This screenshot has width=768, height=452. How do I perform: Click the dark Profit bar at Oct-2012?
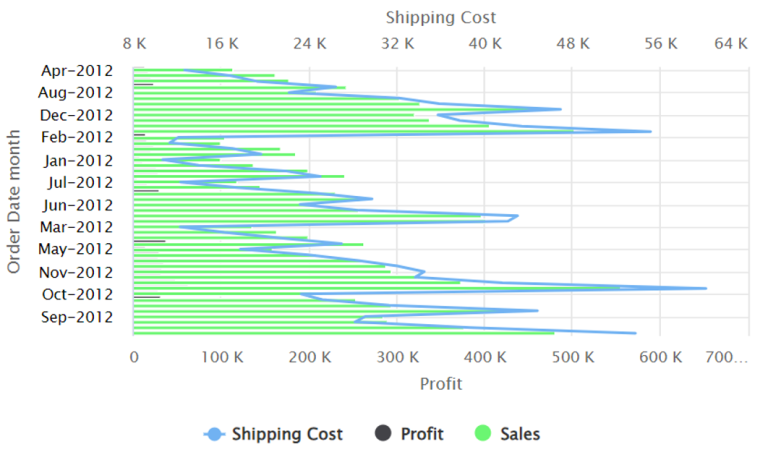(146, 297)
